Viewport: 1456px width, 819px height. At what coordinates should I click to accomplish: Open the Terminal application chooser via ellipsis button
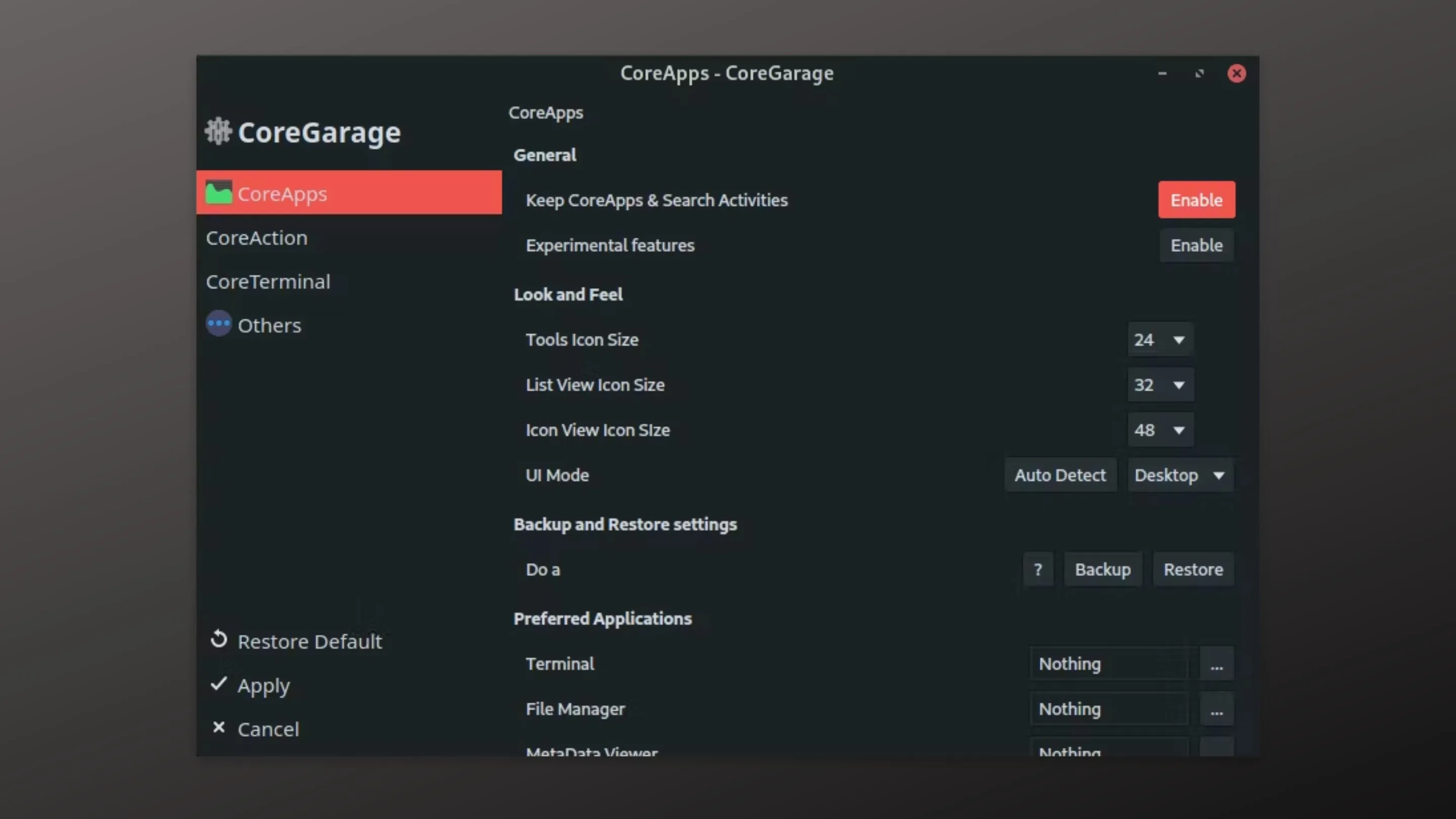click(1216, 664)
